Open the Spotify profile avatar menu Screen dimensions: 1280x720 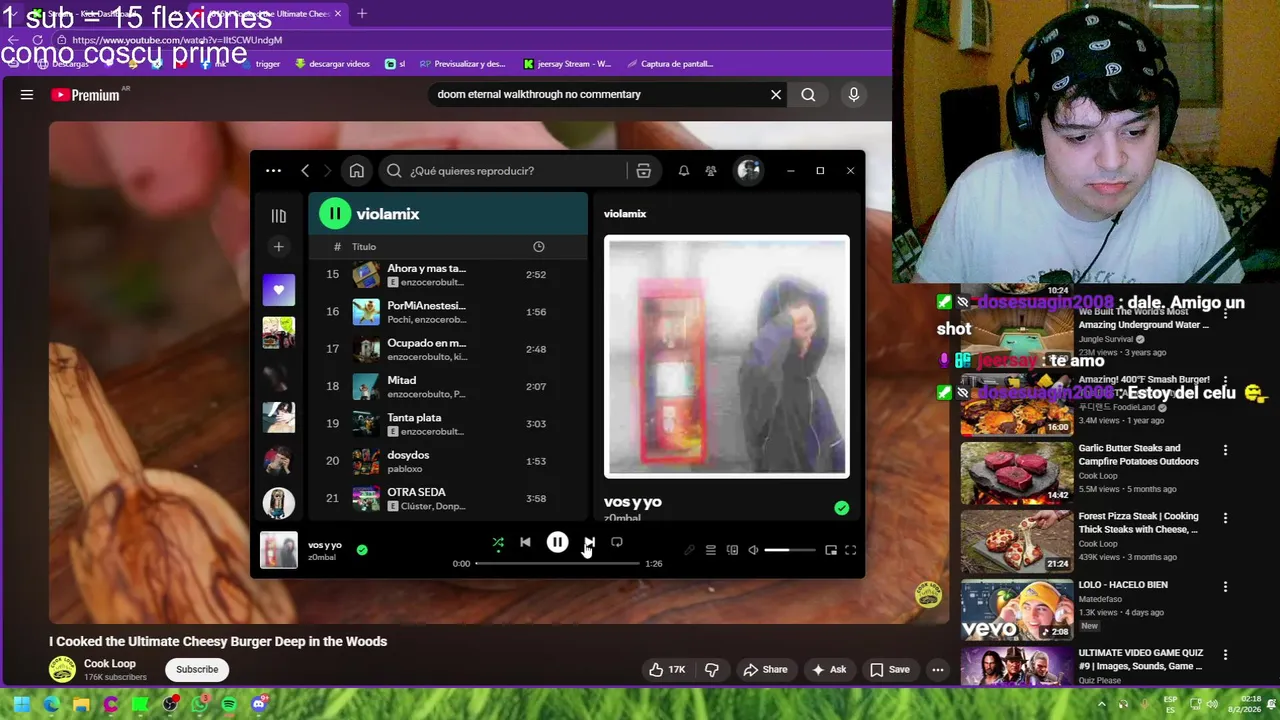748,171
